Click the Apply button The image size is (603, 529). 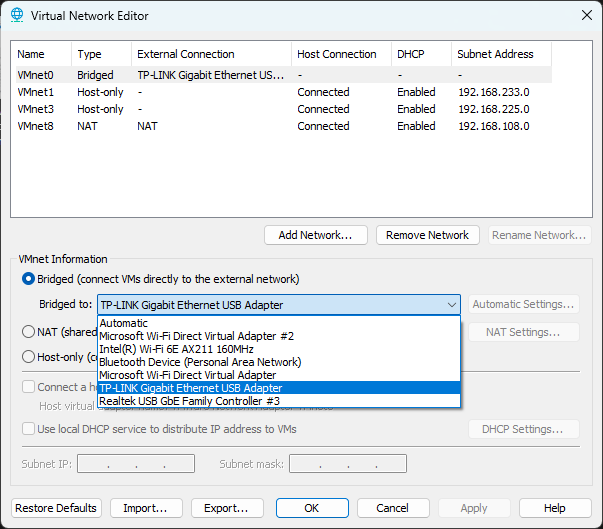click(474, 508)
